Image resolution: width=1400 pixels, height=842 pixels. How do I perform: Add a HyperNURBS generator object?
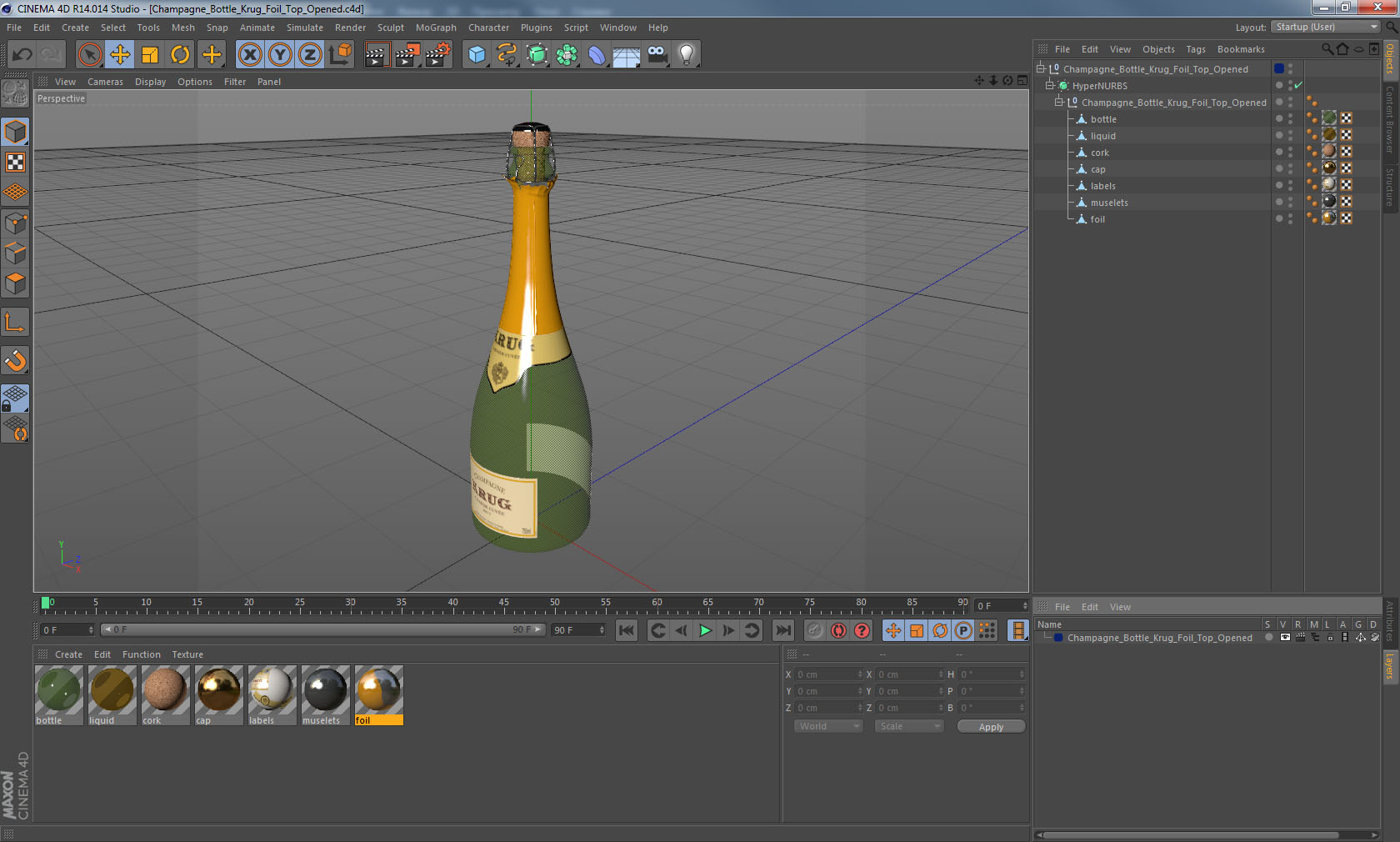(x=537, y=55)
